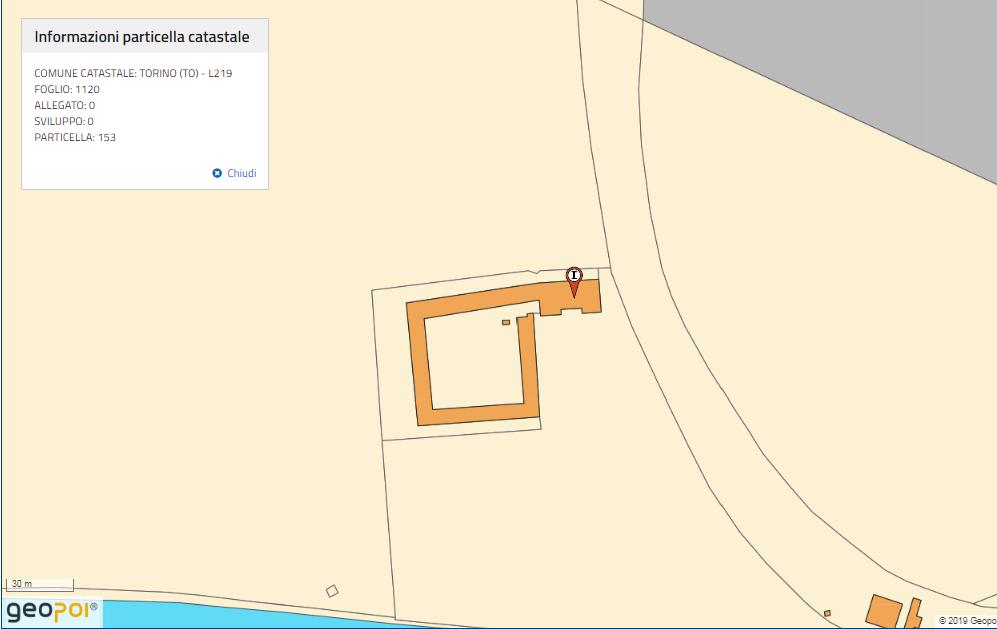Click the FOGLIO: 1120 line
This screenshot has width=997, height=629.
67,89
